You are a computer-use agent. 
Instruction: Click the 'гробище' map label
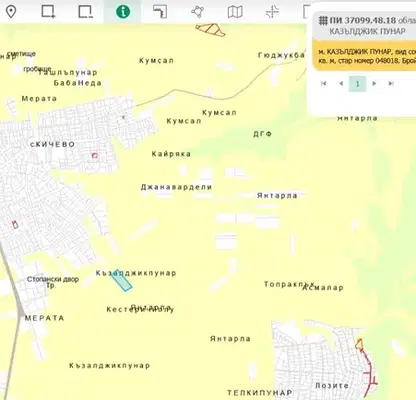point(37,69)
